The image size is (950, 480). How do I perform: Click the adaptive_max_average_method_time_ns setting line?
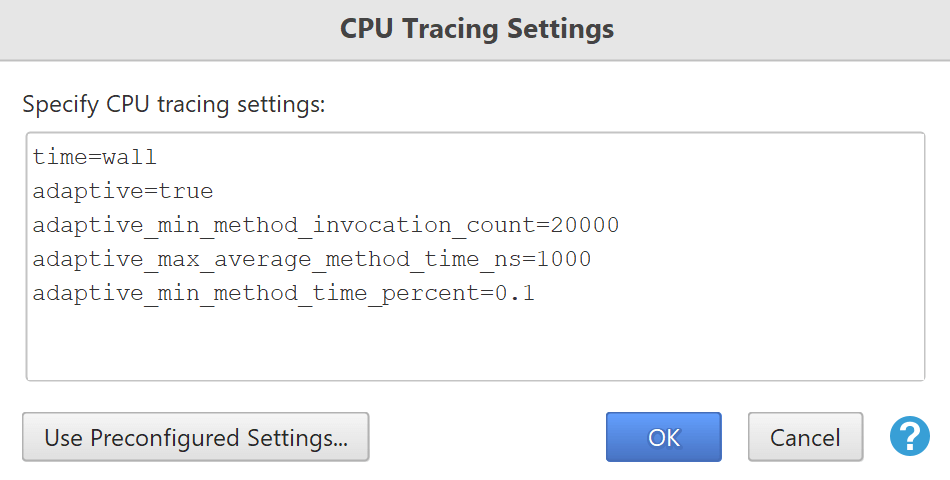(312, 259)
